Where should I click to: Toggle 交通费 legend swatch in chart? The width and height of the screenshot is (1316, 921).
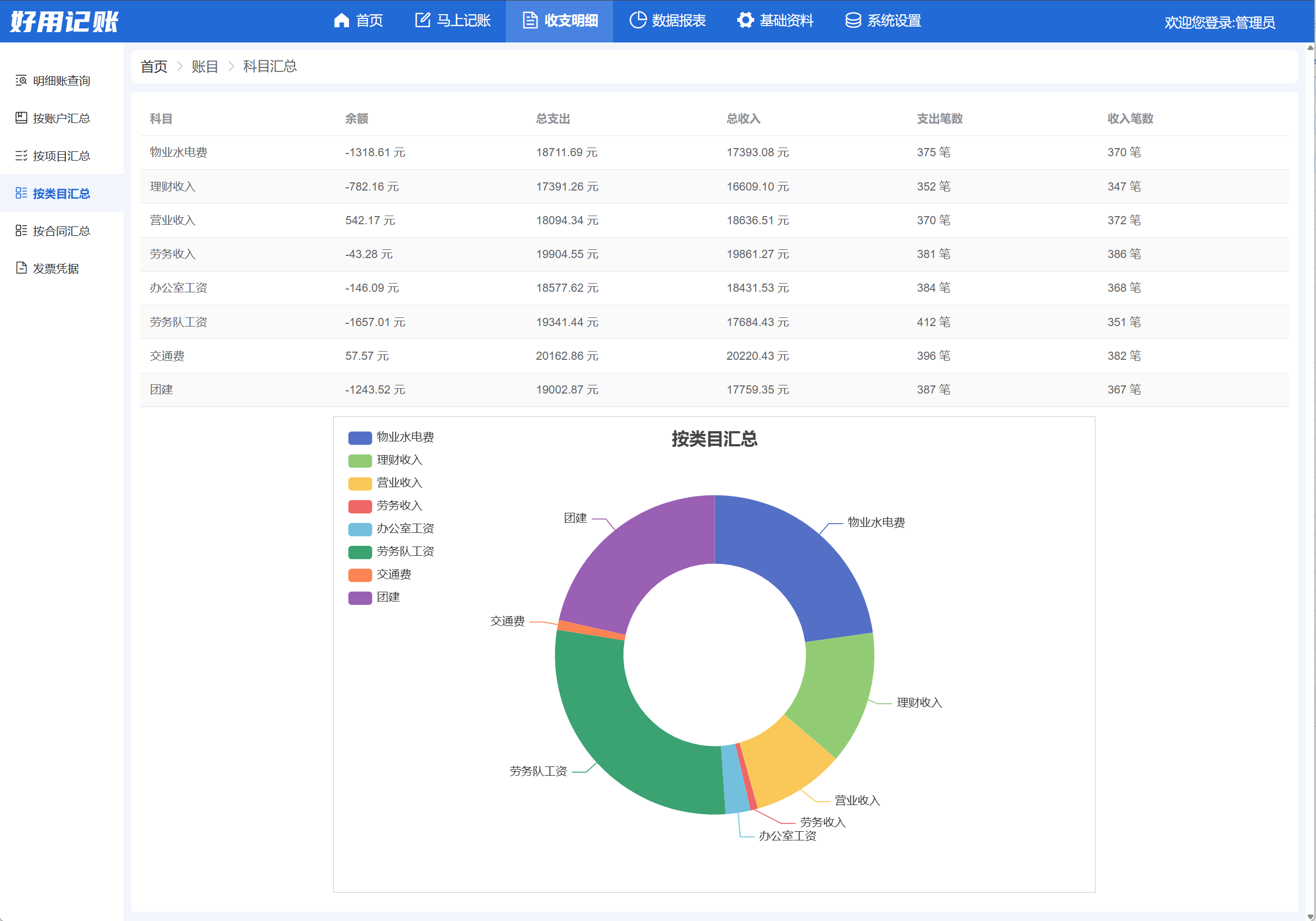360,575
